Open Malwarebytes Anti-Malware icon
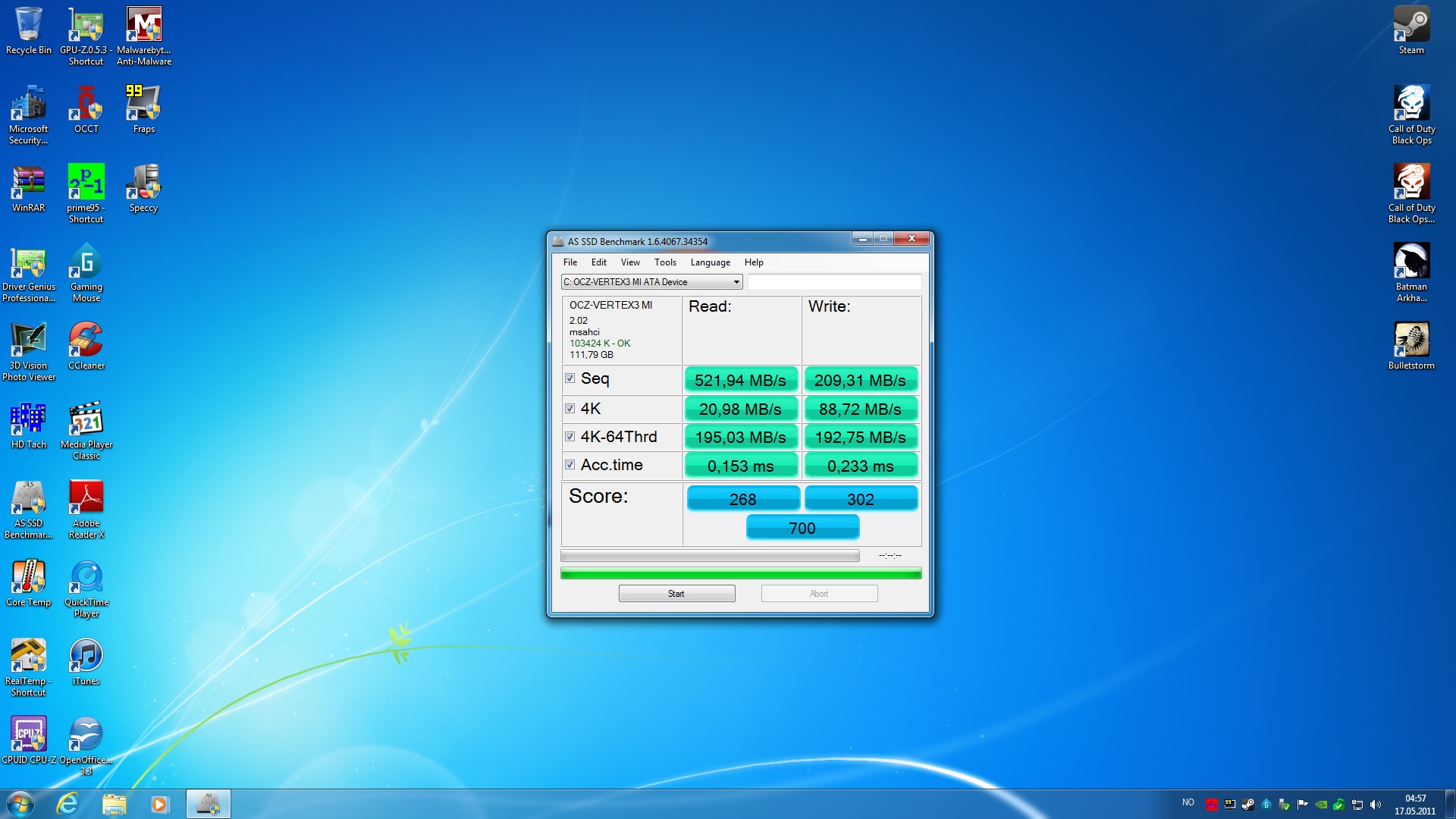The width and height of the screenshot is (1456, 819). point(144,36)
